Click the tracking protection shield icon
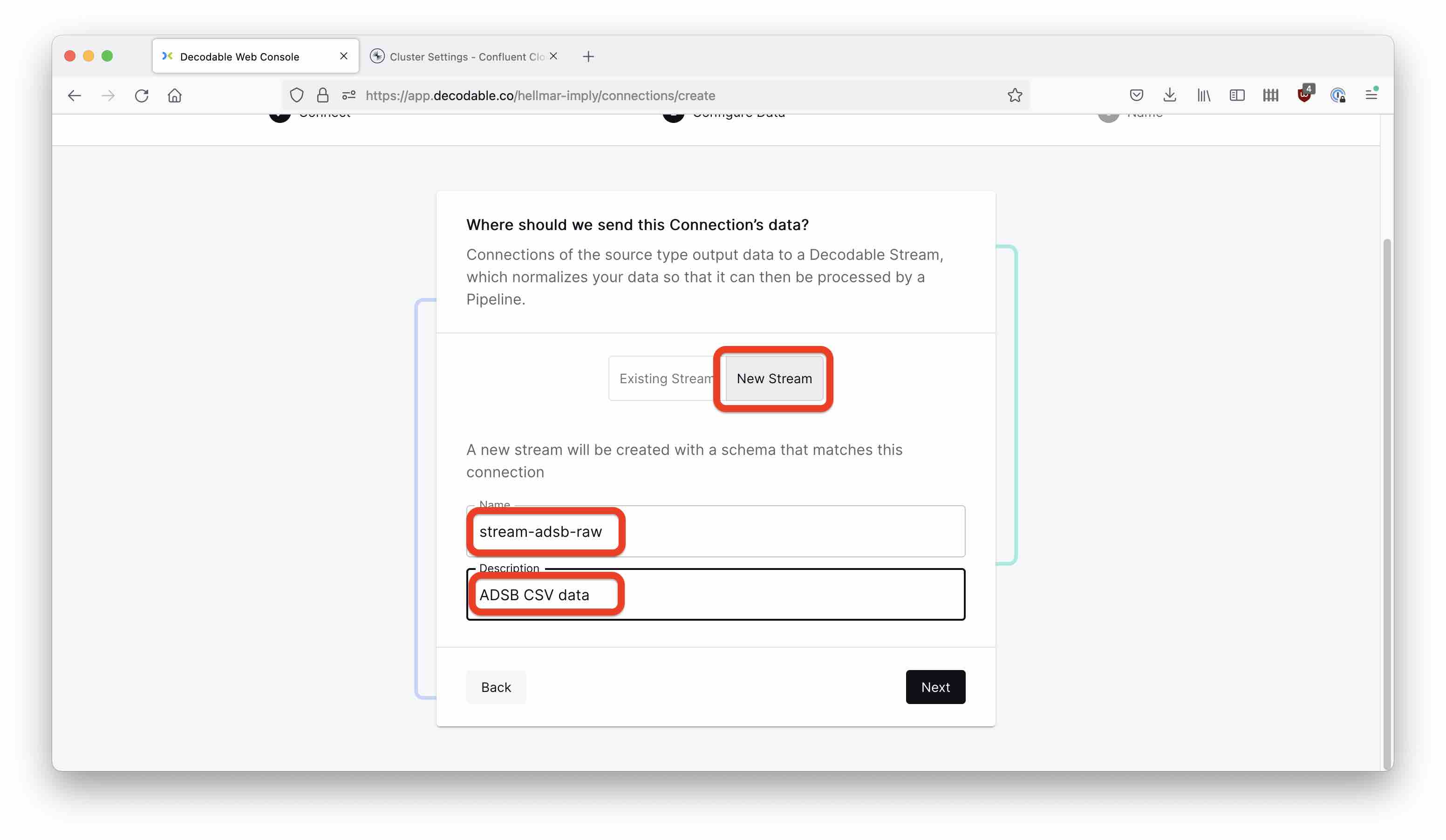The height and width of the screenshot is (840, 1446). tap(297, 96)
